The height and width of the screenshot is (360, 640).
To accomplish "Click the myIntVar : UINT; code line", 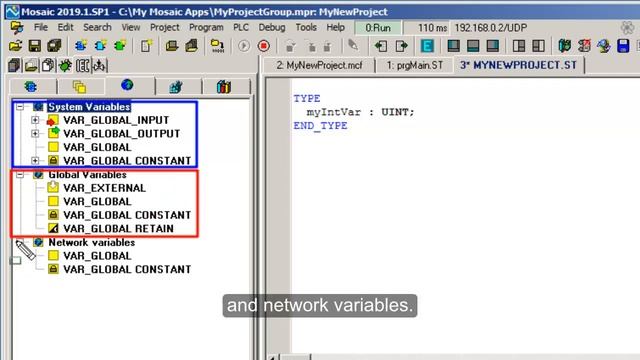I will pos(360,112).
